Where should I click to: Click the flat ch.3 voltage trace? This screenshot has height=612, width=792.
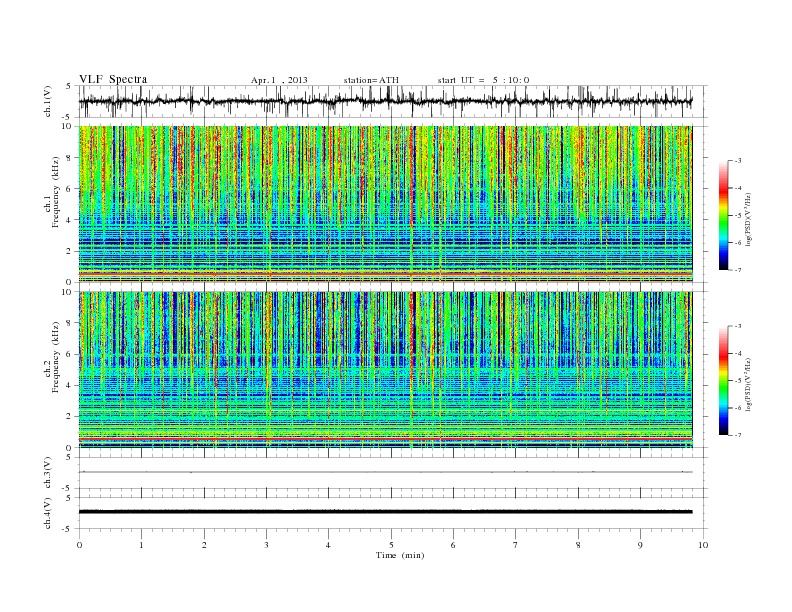point(385,472)
